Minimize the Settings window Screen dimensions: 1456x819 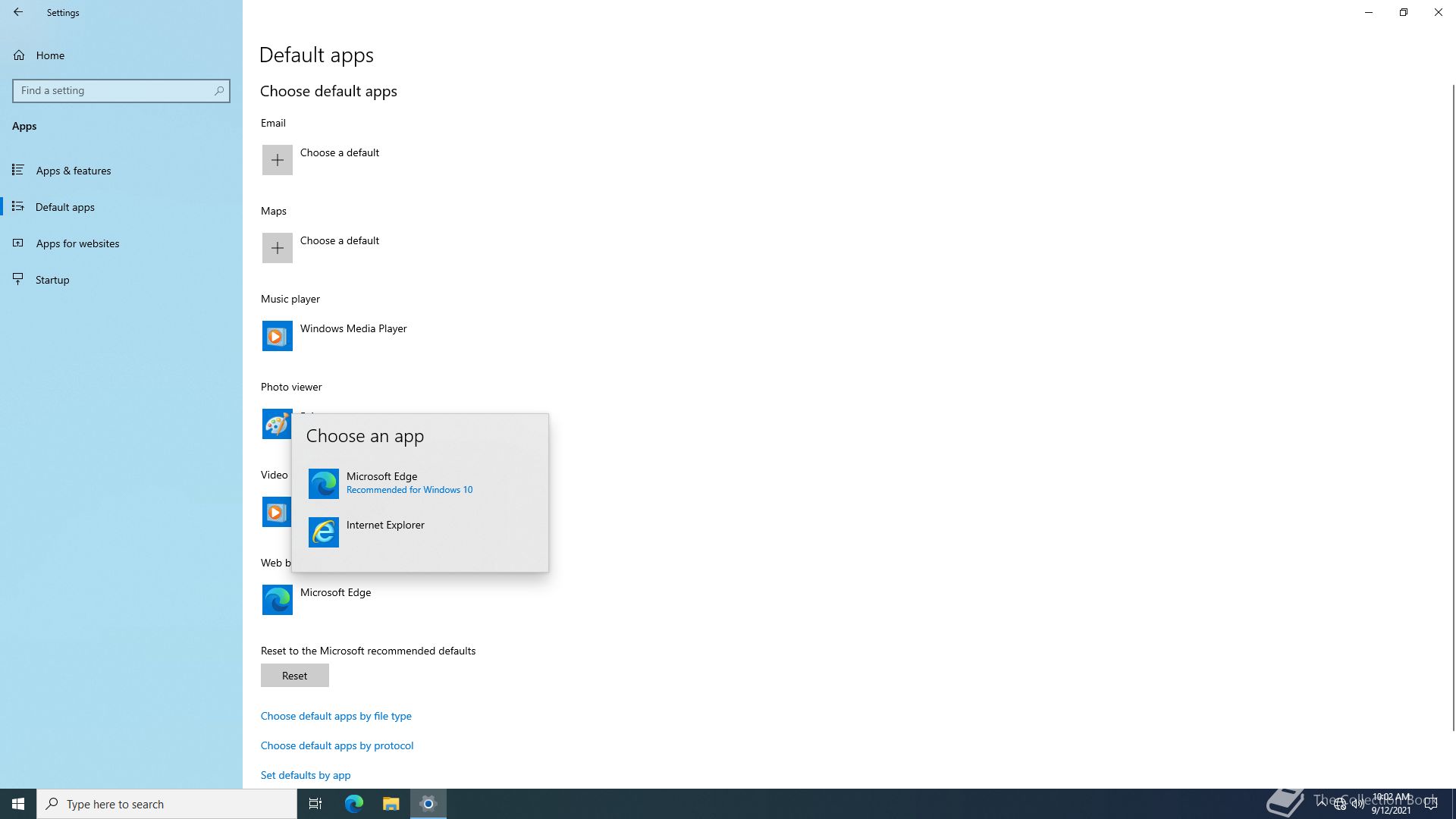[x=1369, y=12]
